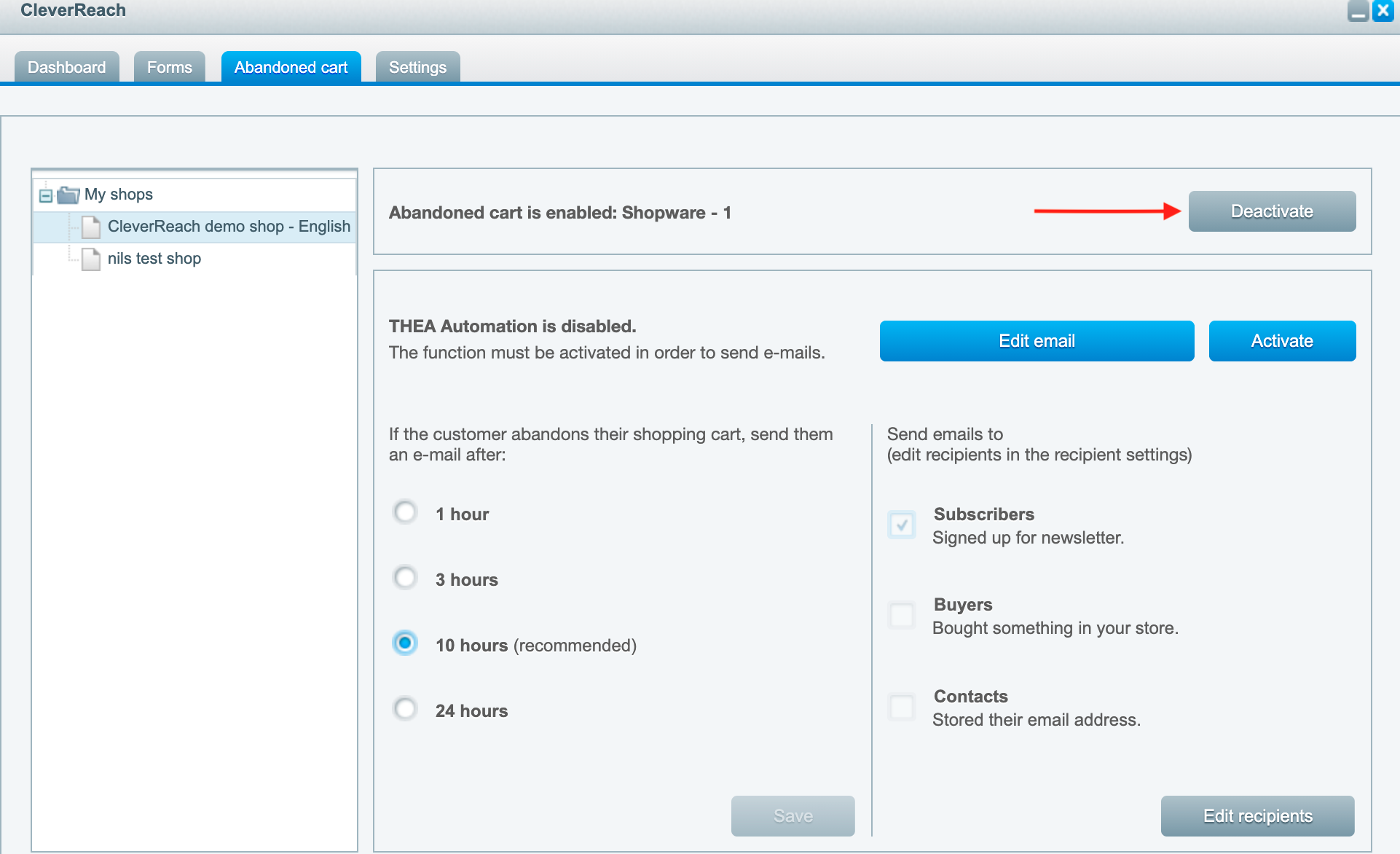Click the nils test shop document icon

[x=91, y=259]
